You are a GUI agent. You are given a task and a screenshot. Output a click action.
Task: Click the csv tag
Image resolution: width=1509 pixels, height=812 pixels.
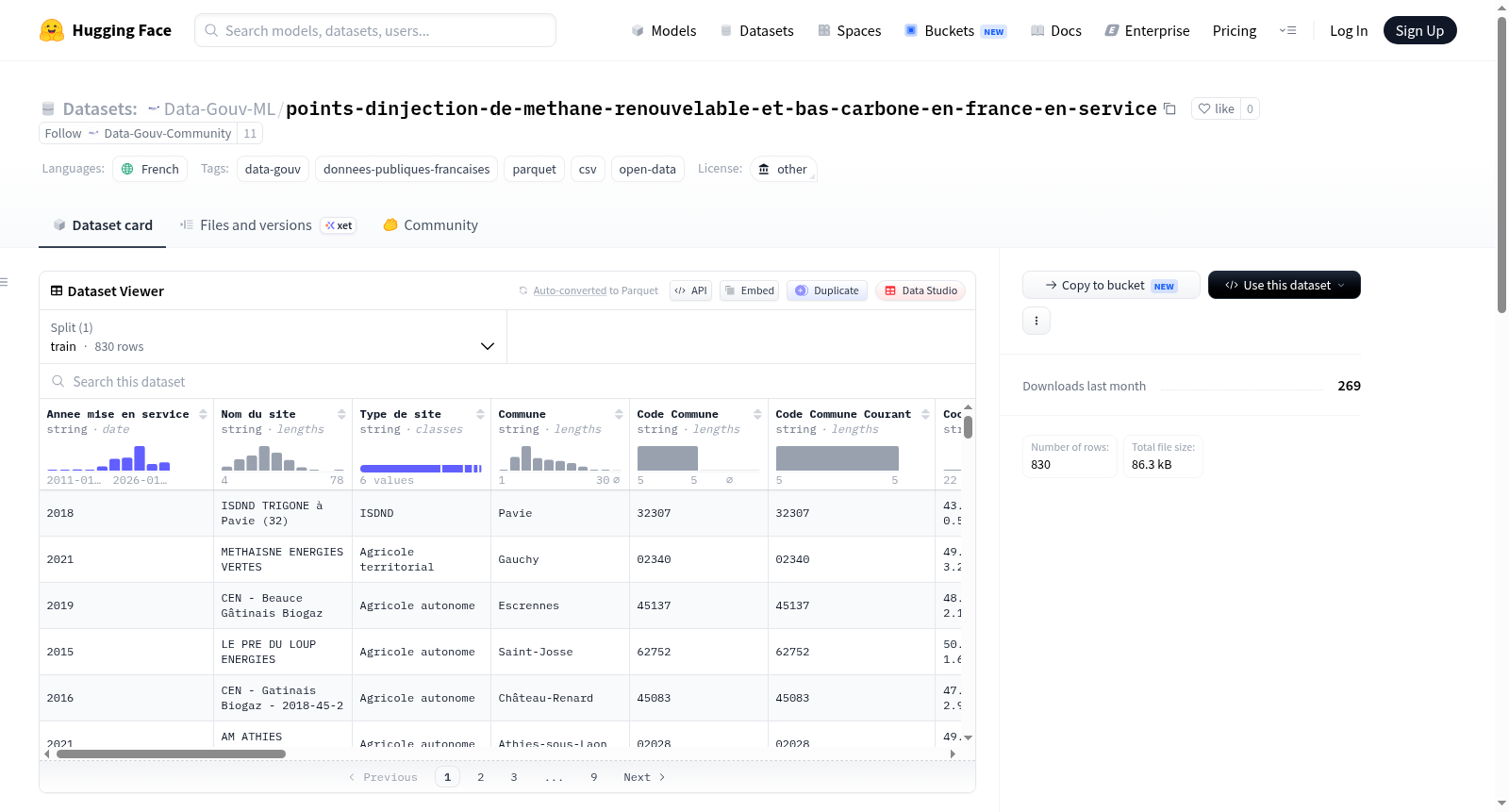pos(588,169)
